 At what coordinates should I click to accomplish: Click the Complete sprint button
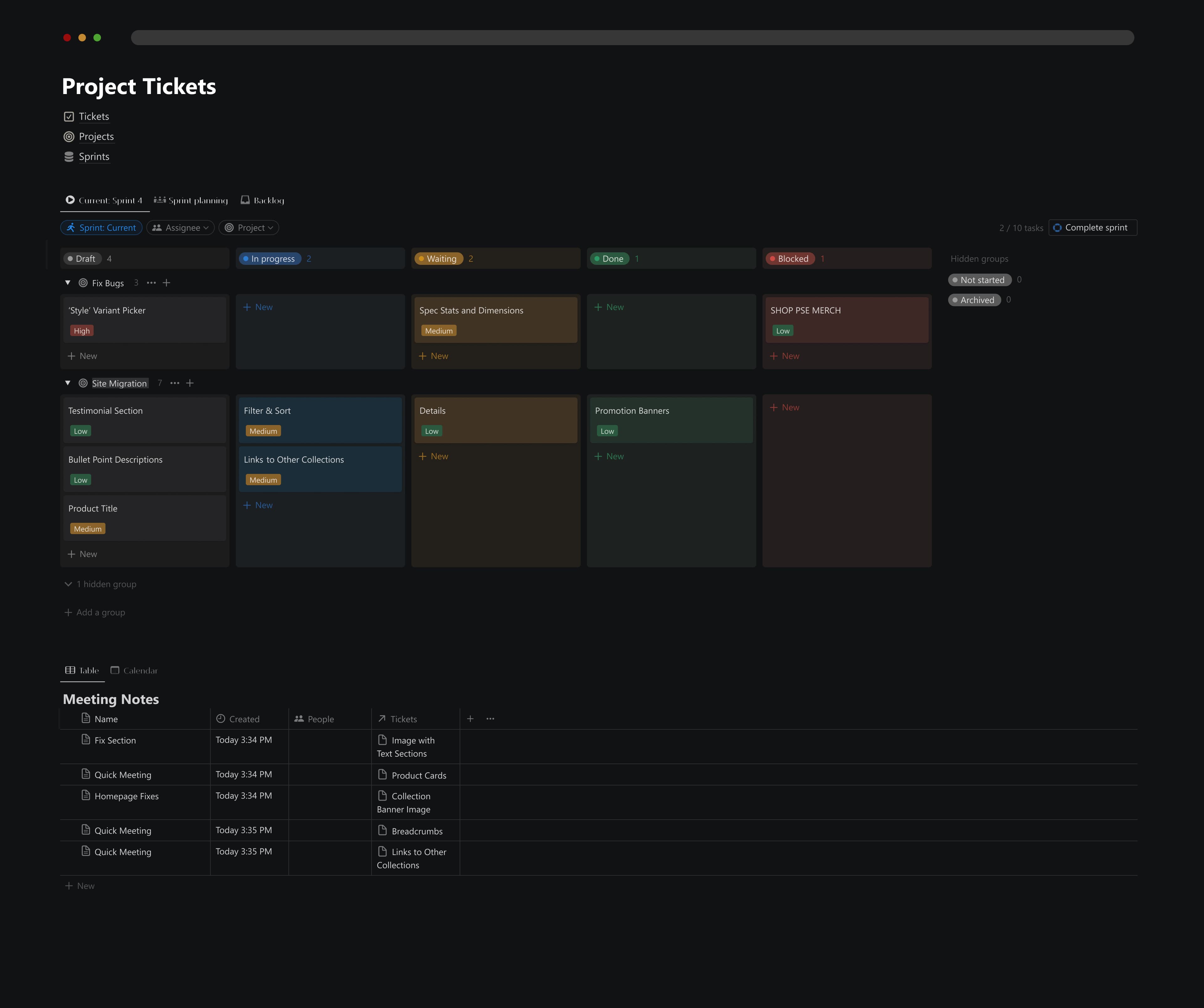1092,228
